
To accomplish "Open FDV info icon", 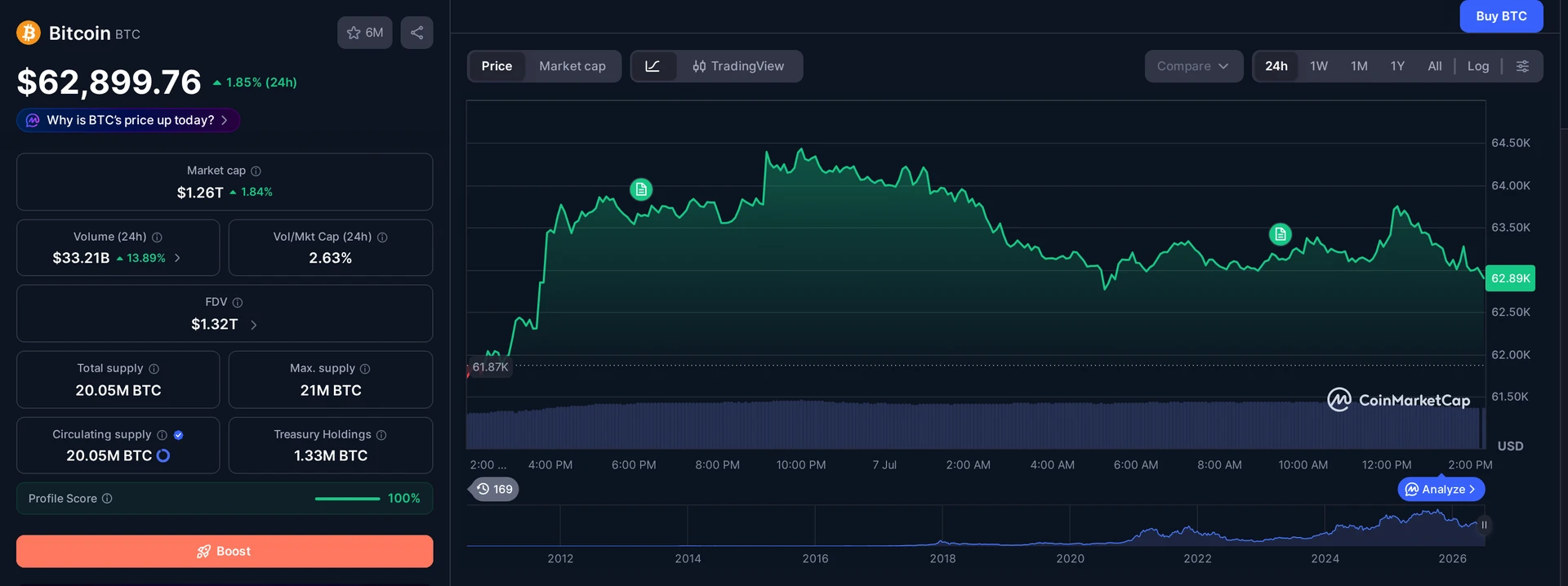I will (238, 302).
